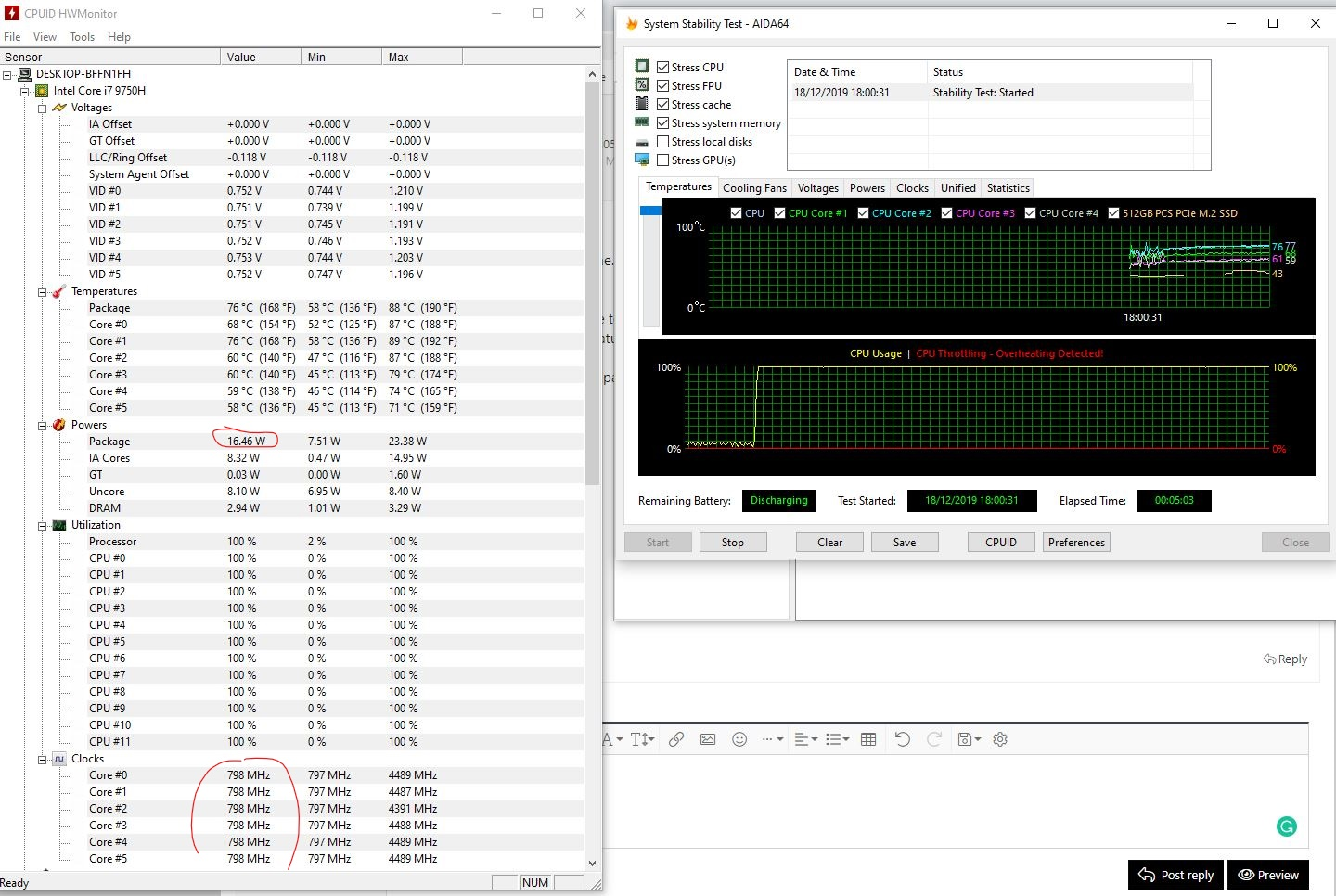Click the undo arrow in the editor toolbar
Image resolution: width=1336 pixels, height=896 pixels.
pyautogui.click(x=902, y=739)
